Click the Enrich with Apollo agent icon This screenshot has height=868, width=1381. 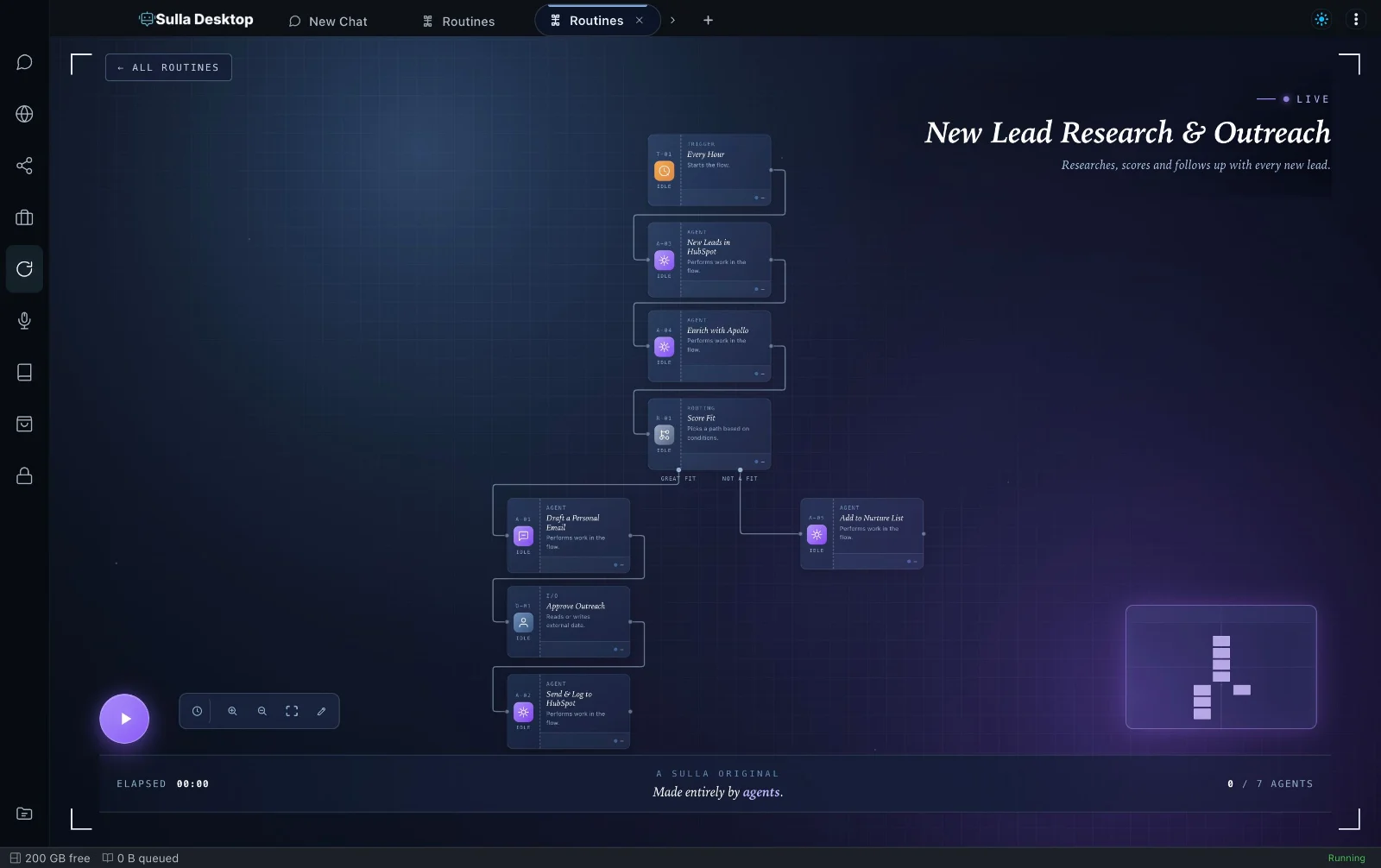coord(664,347)
